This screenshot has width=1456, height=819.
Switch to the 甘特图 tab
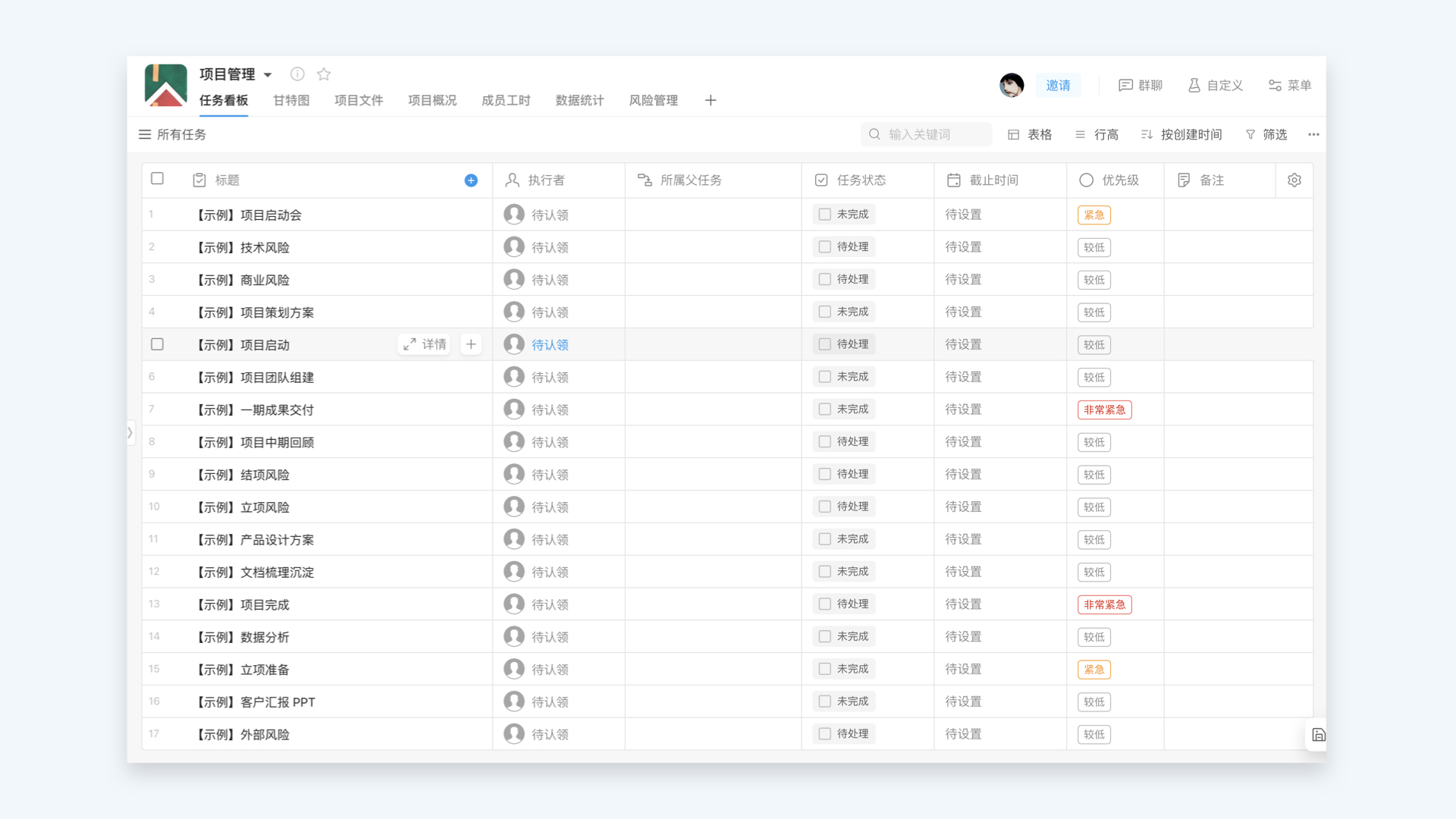coord(291,101)
